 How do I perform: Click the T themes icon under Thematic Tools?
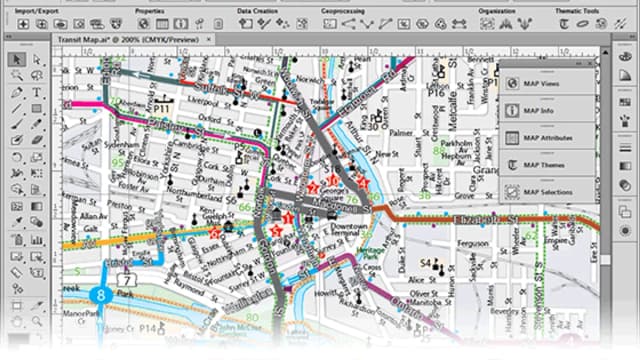[x=564, y=24]
